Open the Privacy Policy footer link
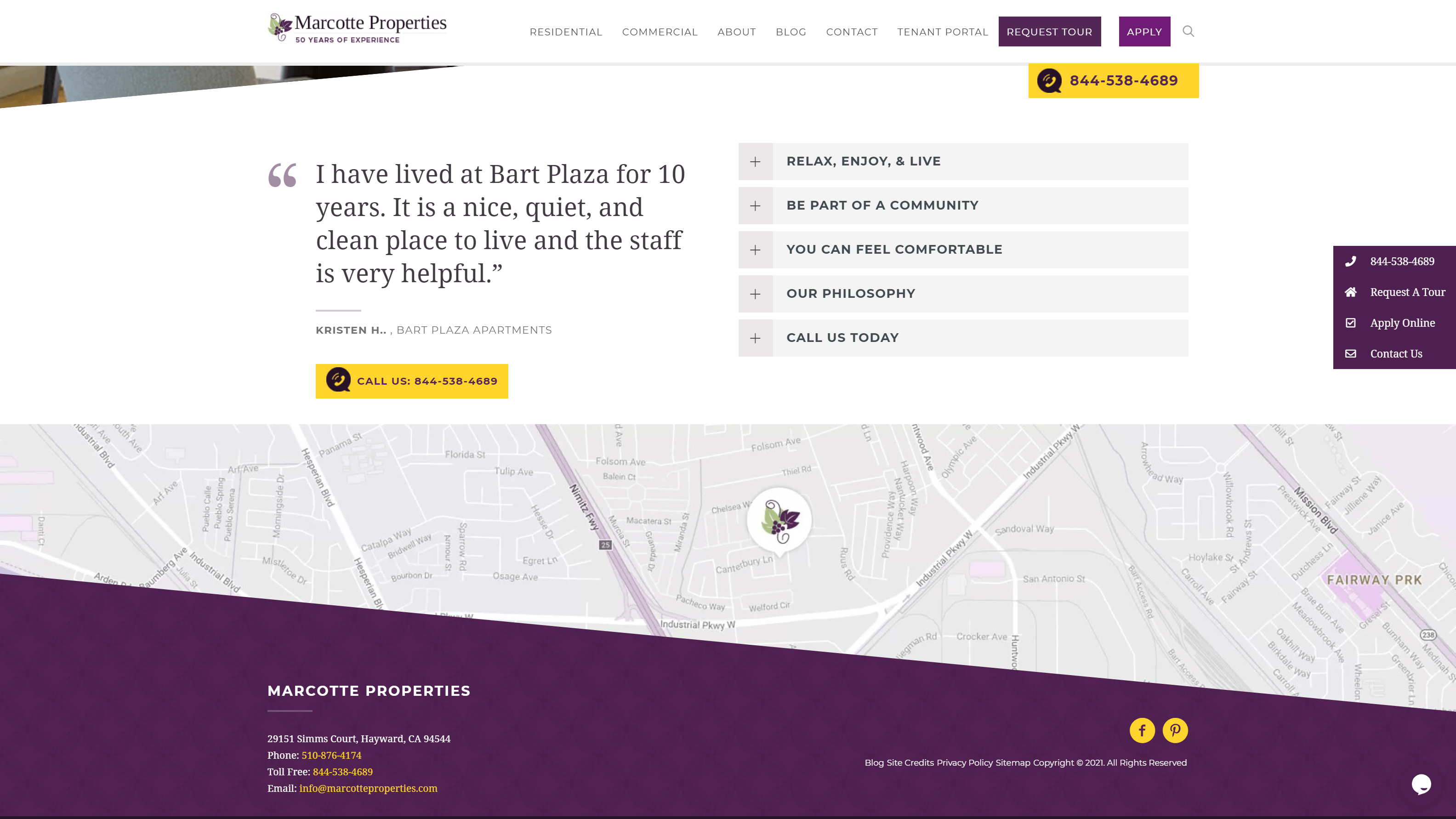This screenshot has height=819, width=1456. (964, 762)
